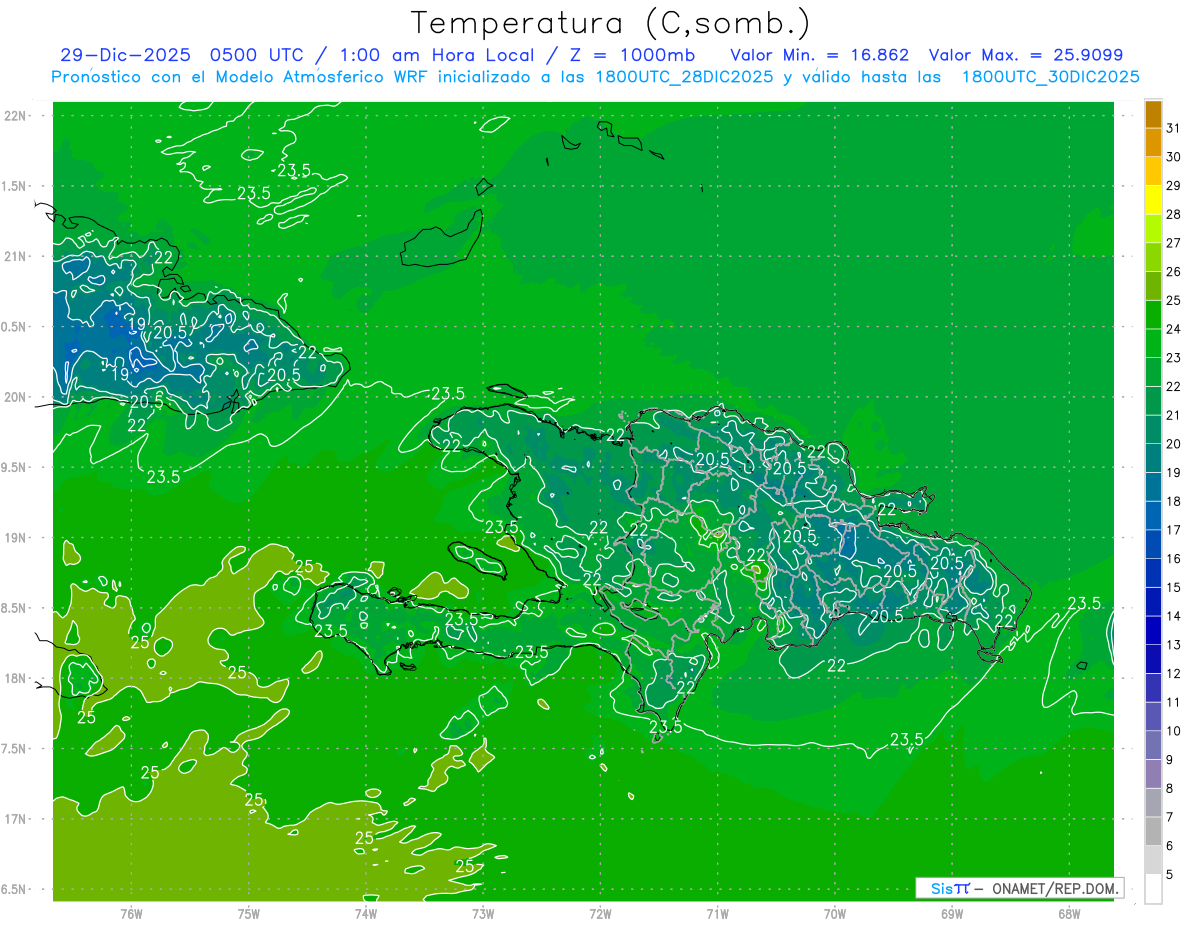Click the '26' color legend label
This screenshot has width=1200, height=927.
(x=1174, y=272)
